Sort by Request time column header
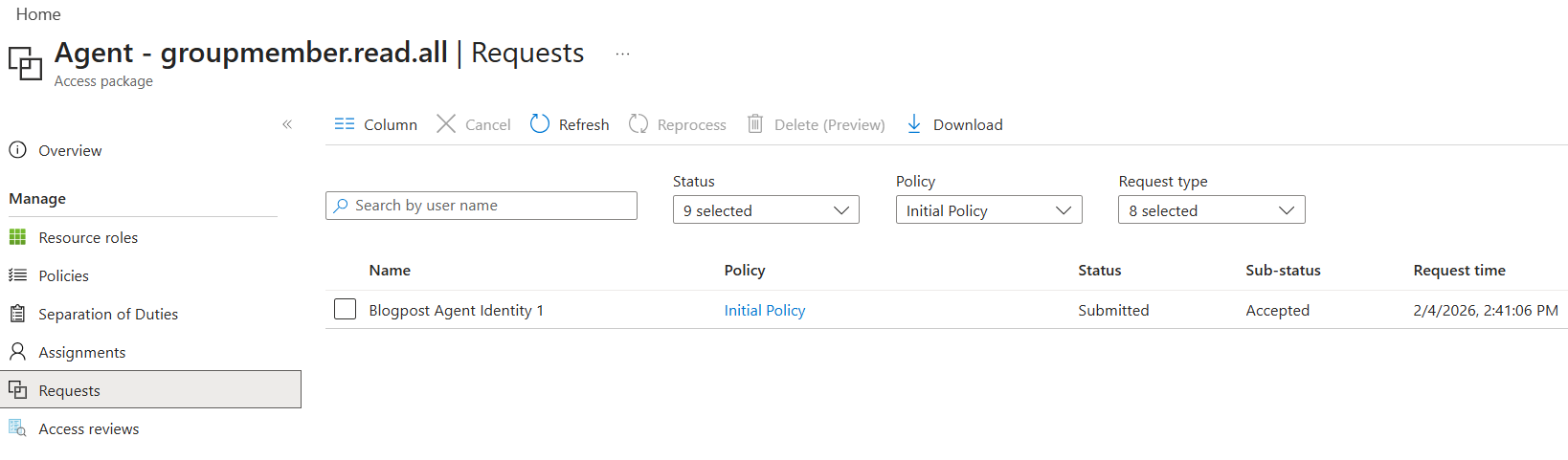Image resolution: width=1568 pixels, height=460 pixels. point(1459,271)
